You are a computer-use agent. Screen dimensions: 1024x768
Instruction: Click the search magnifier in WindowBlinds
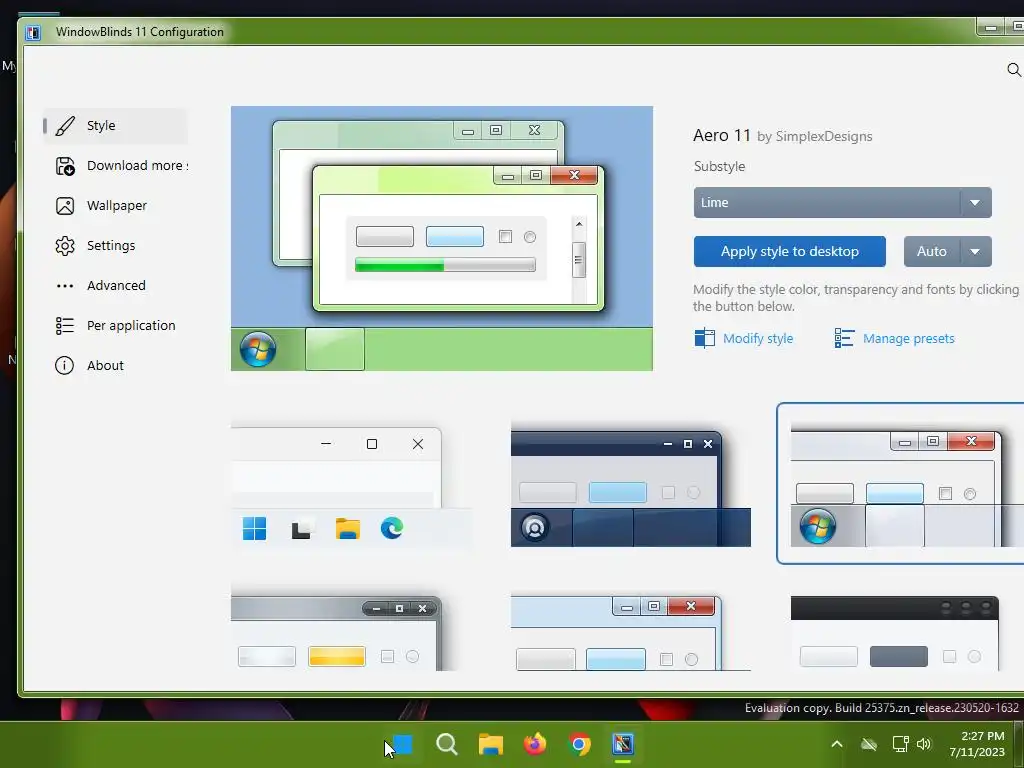click(1014, 69)
